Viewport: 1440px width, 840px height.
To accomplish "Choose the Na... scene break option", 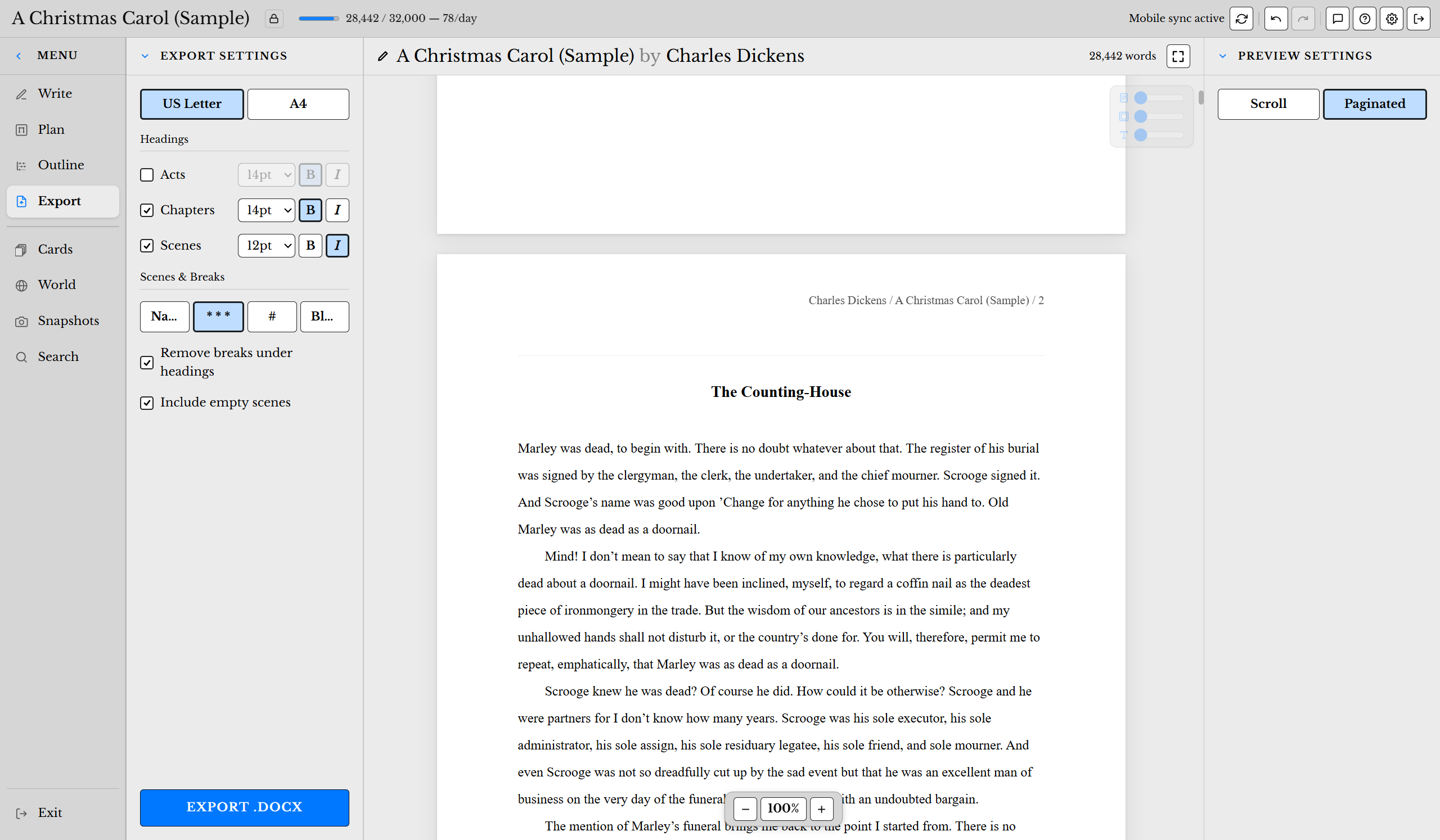I will pyautogui.click(x=165, y=317).
